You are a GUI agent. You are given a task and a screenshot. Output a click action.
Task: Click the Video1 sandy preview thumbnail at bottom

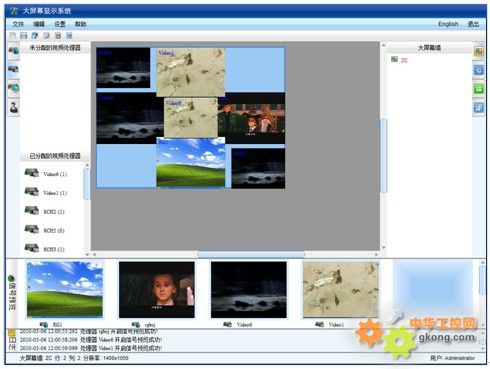tap(341, 289)
